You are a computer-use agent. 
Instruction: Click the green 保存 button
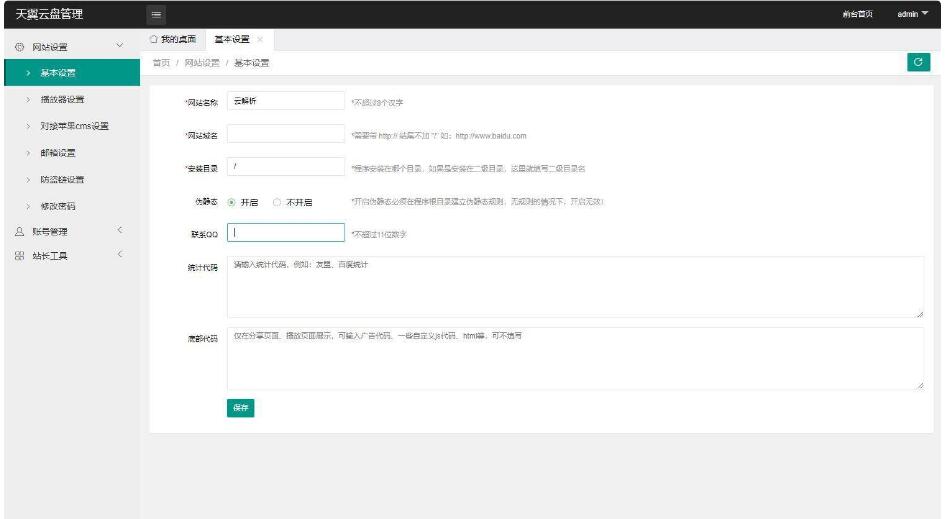(x=240, y=407)
